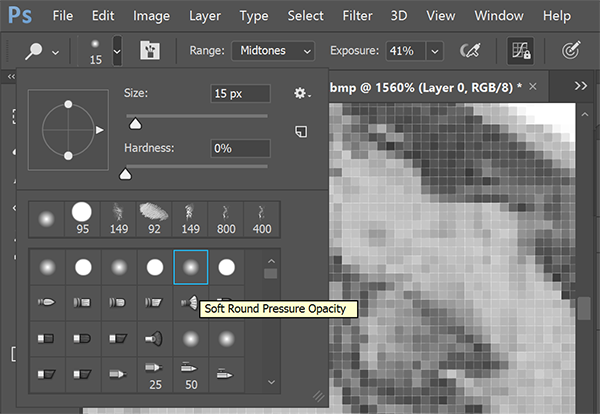Image resolution: width=600 pixels, height=414 pixels.
Task: Select the first recent brush numbered 149
Action: coord(119,219)
